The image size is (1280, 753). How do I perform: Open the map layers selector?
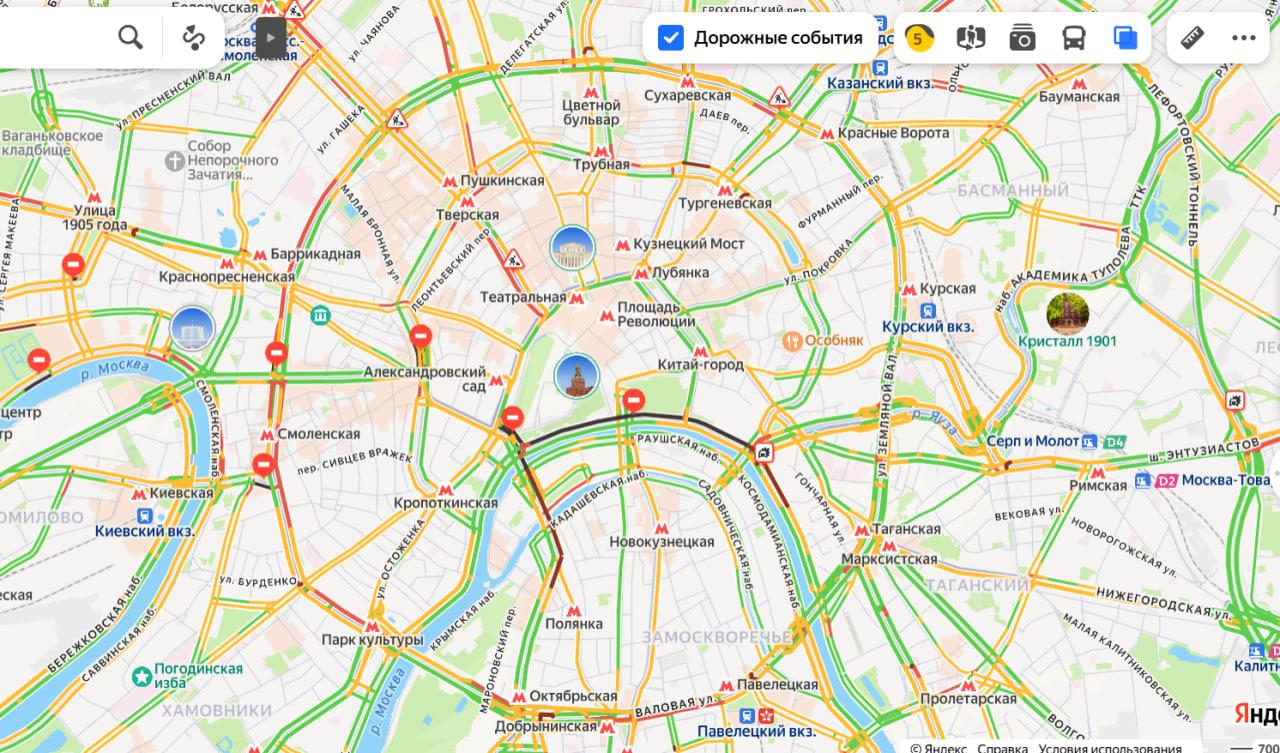pyautogui.click(x=1126, y=38)
